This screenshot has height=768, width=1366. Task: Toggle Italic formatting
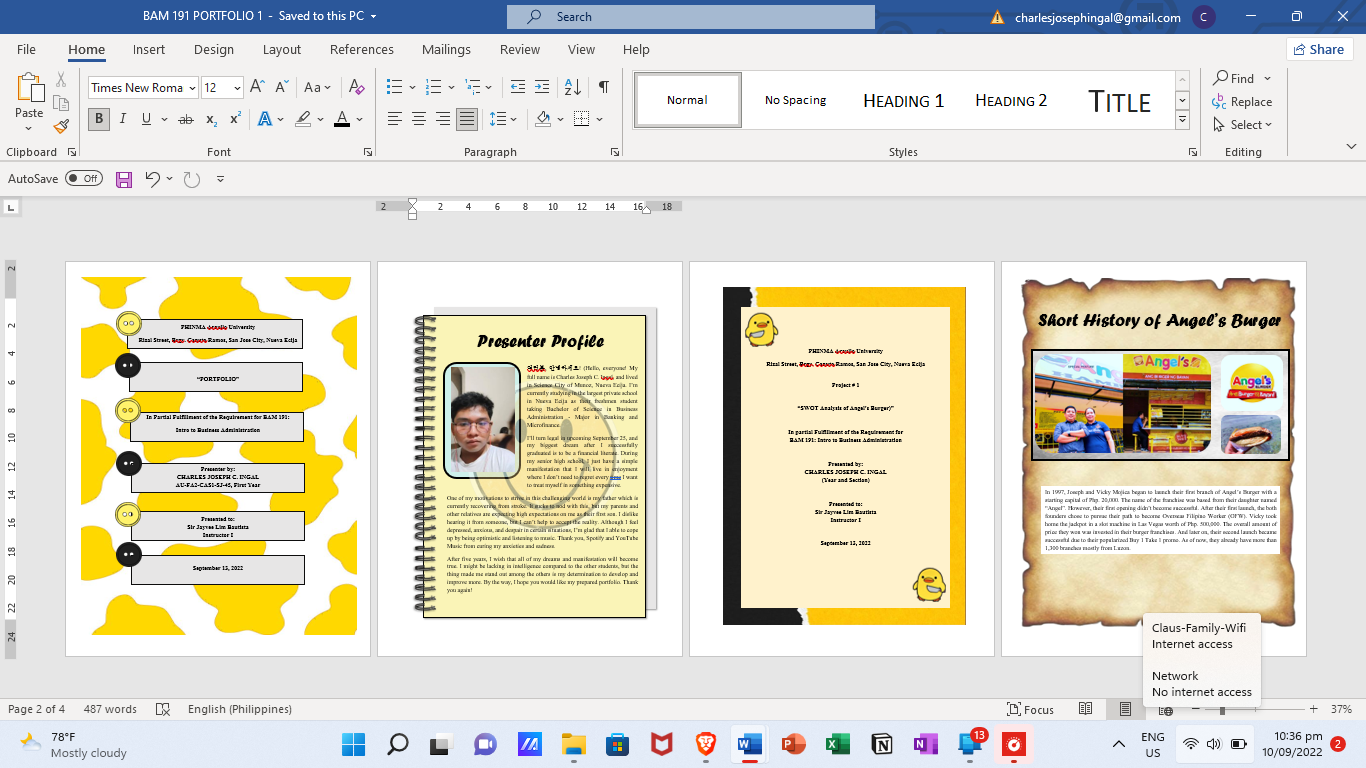click(123, 119)
